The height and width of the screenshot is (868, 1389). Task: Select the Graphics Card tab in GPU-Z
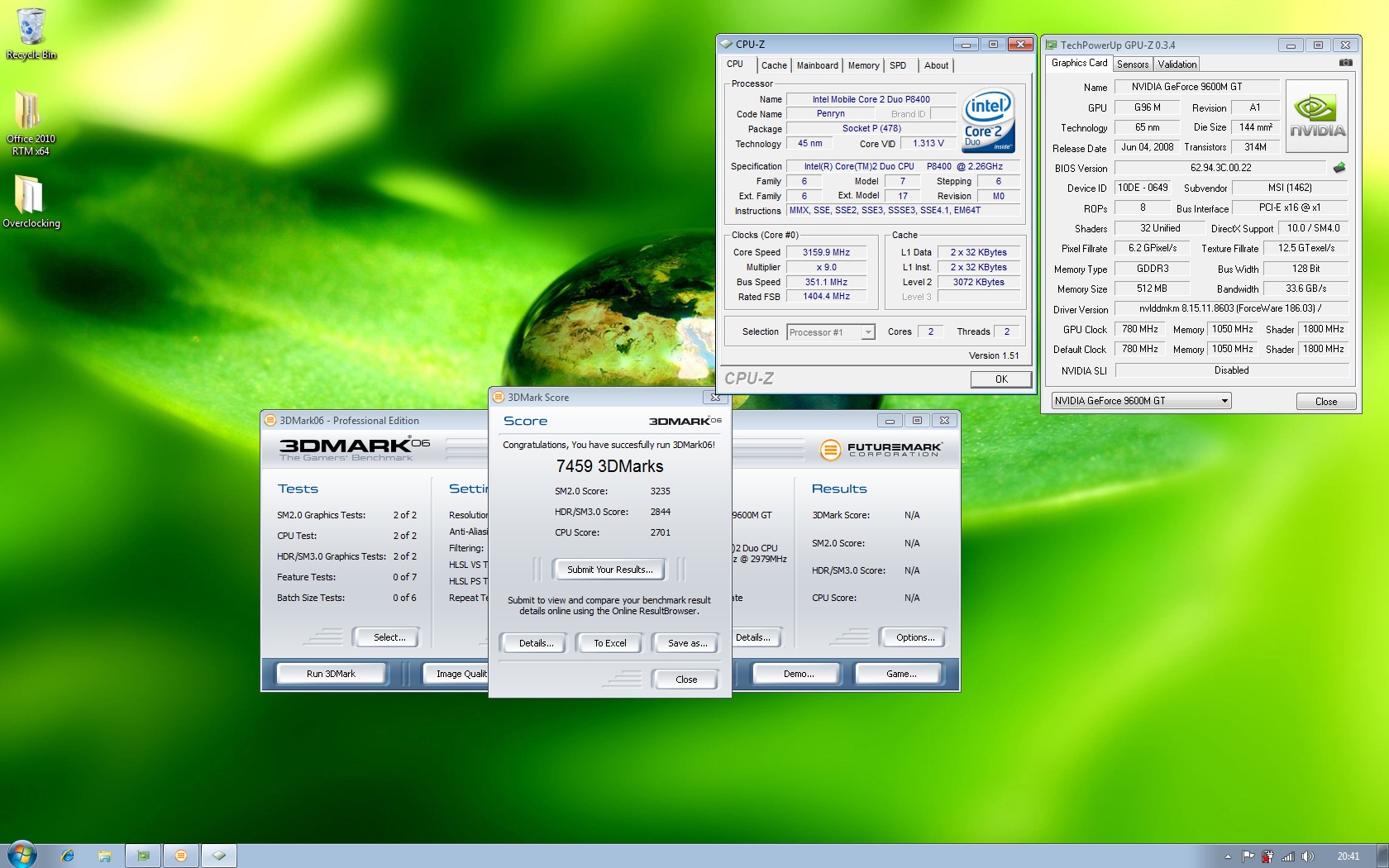pos(1079,63)
